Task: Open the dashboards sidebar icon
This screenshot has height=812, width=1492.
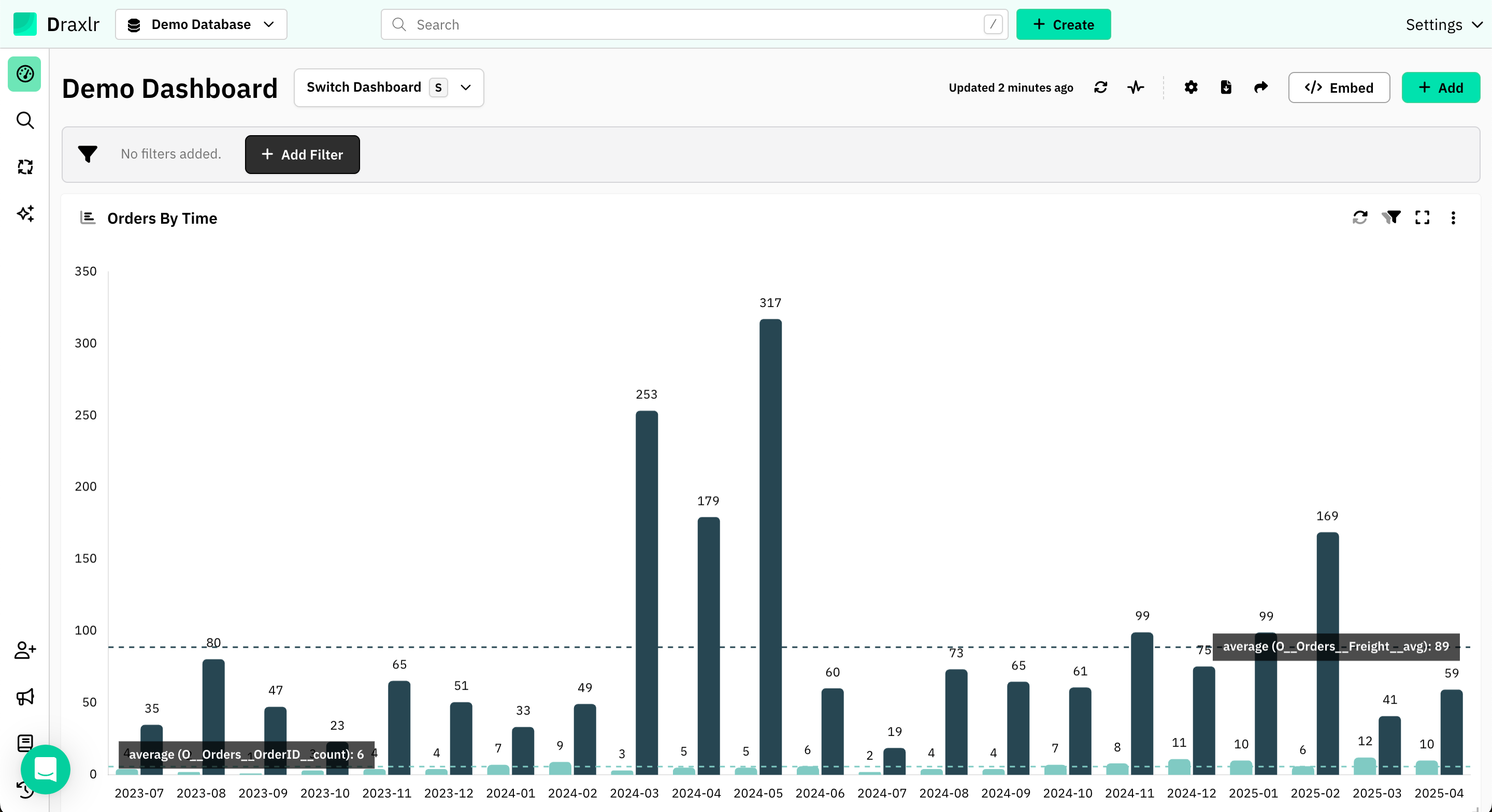Action: pyautogui.click(x=25, y=74)
